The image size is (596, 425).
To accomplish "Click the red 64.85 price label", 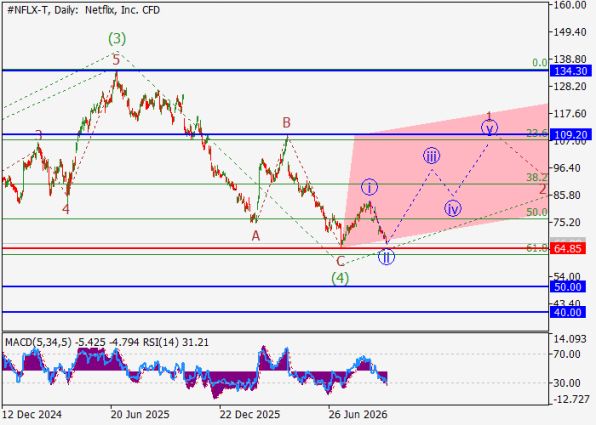I will pyautogui.click(x=567, y=249).
